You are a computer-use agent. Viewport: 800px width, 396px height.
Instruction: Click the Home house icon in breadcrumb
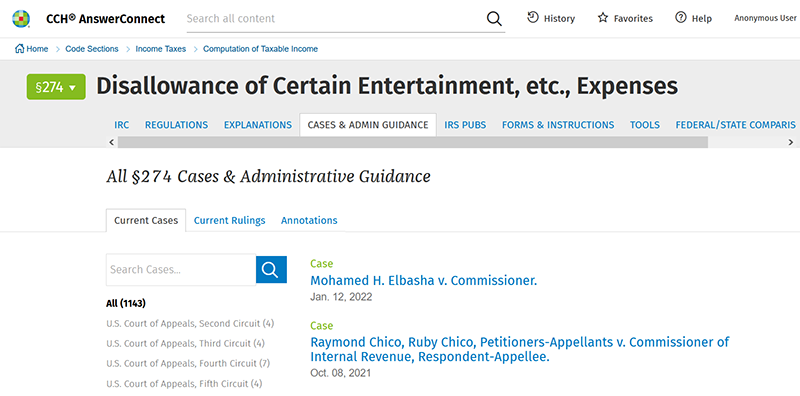[19, 49]
